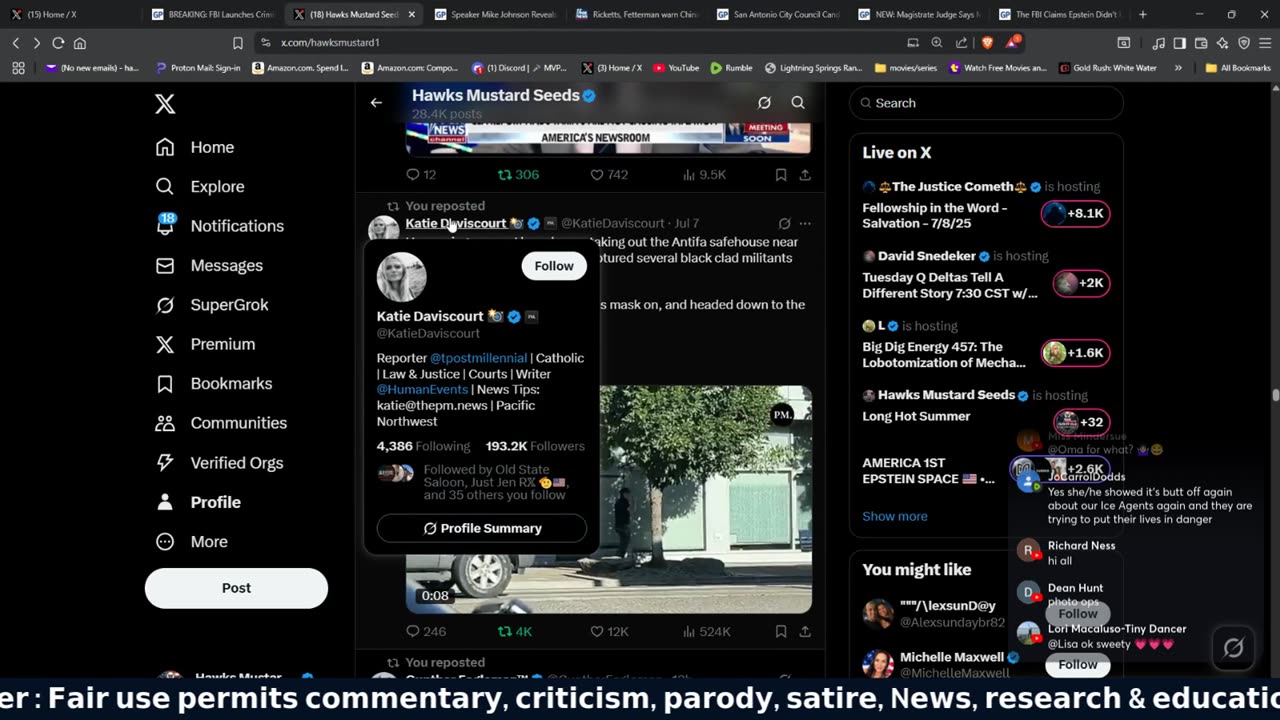Switch to Speaker Mike Johnson tab
This screenshot has width=1280, height=720.
coord(495,14)
